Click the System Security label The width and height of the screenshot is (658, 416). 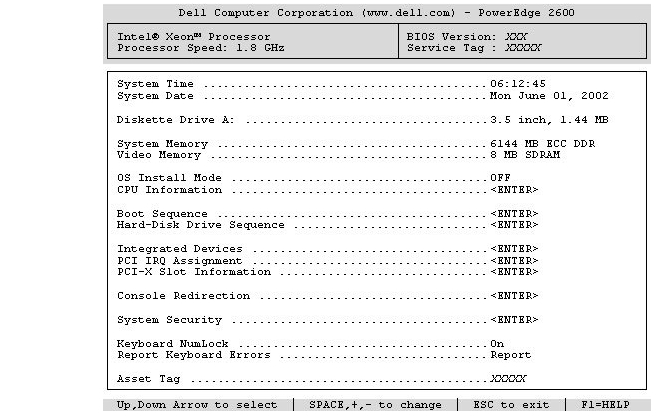click(170, 320)
